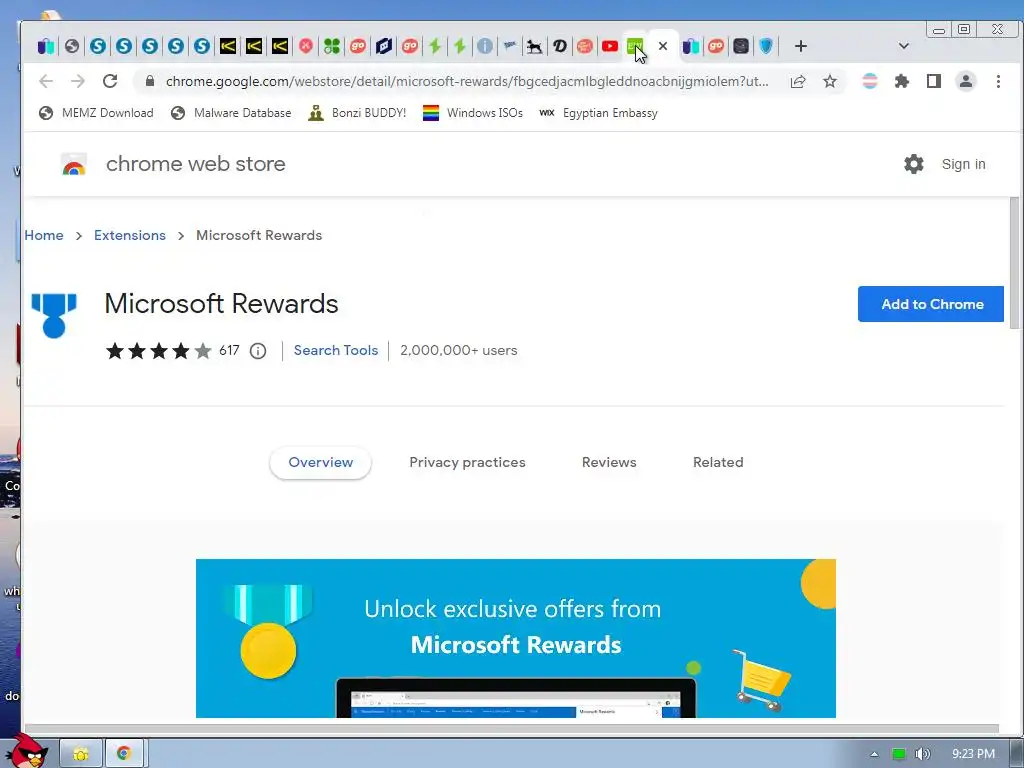This screenshot has width=1024, height=768.
Task: Switch to the dark blue tilted square tab
Action: (384, 46)
